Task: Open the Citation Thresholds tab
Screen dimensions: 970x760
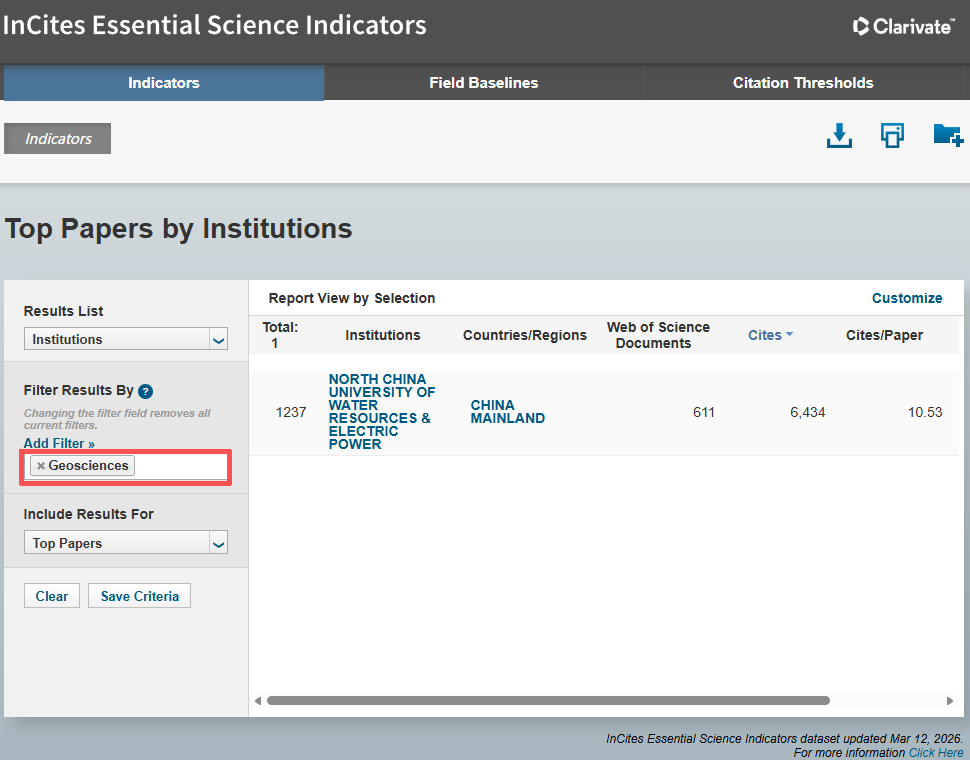Action: pos(803,83)
